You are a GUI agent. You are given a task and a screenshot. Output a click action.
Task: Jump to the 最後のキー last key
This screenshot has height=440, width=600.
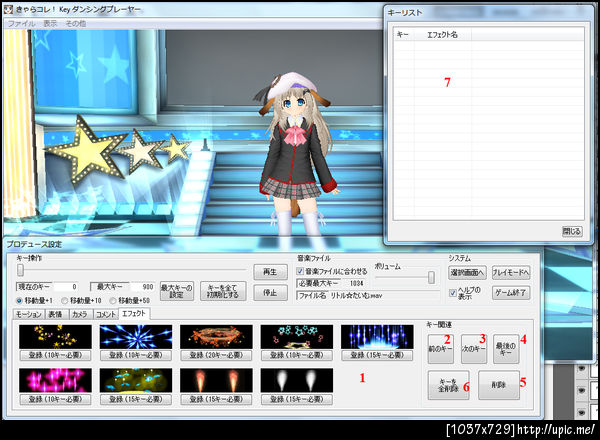point(506,349)
